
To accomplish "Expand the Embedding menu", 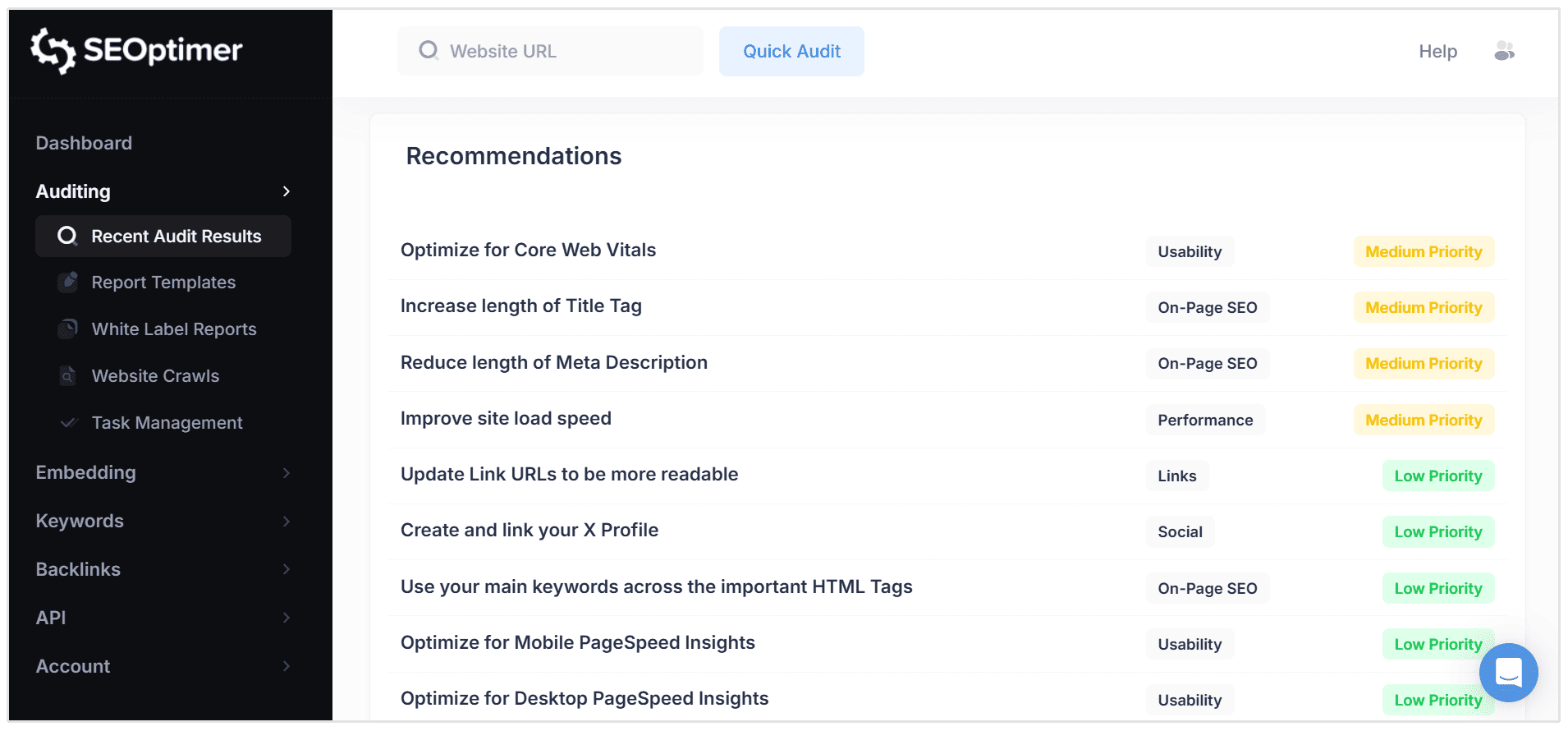I will point(286,472).
